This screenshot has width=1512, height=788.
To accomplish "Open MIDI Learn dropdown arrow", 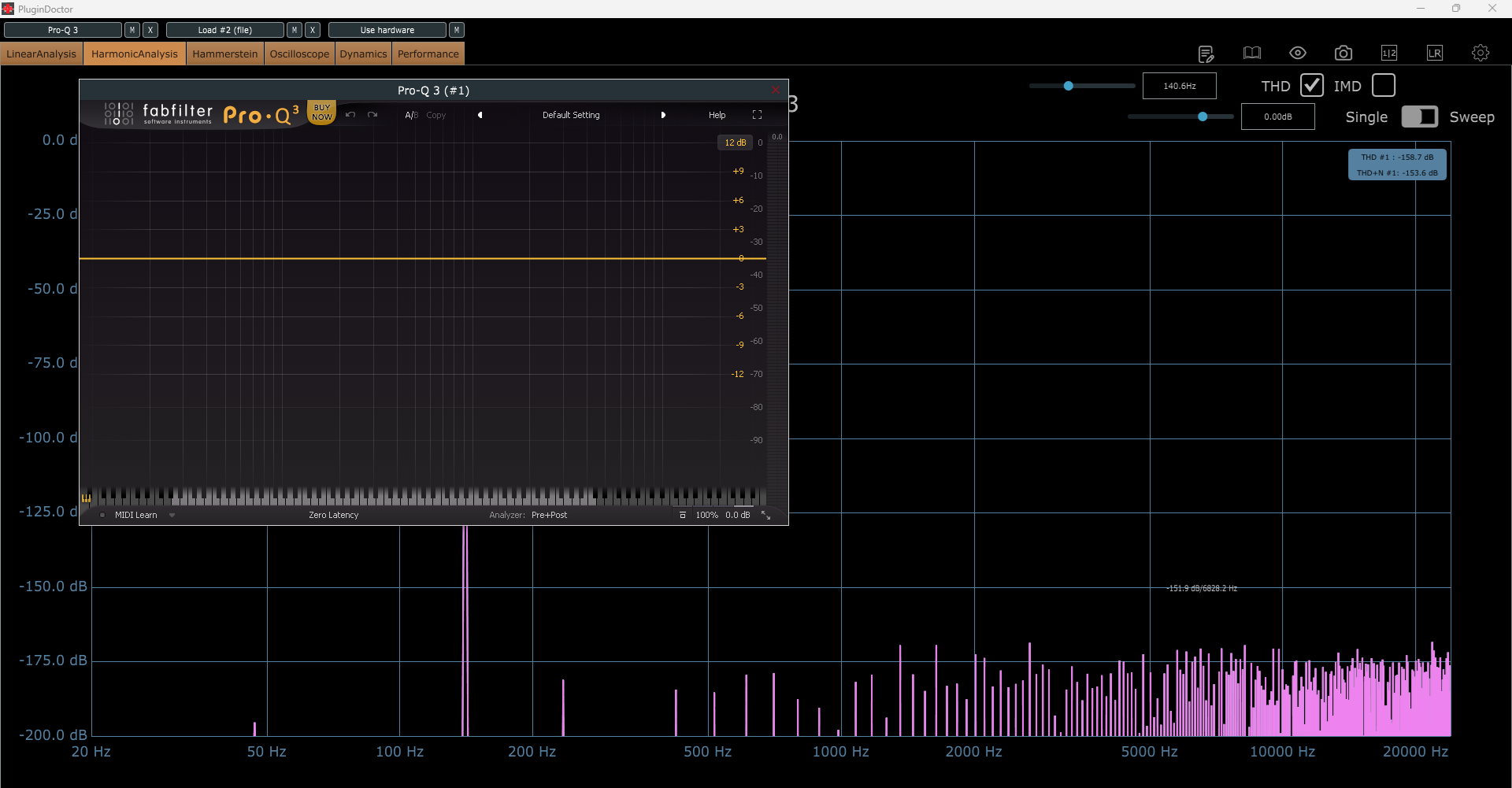I will (x=172, y=516).
